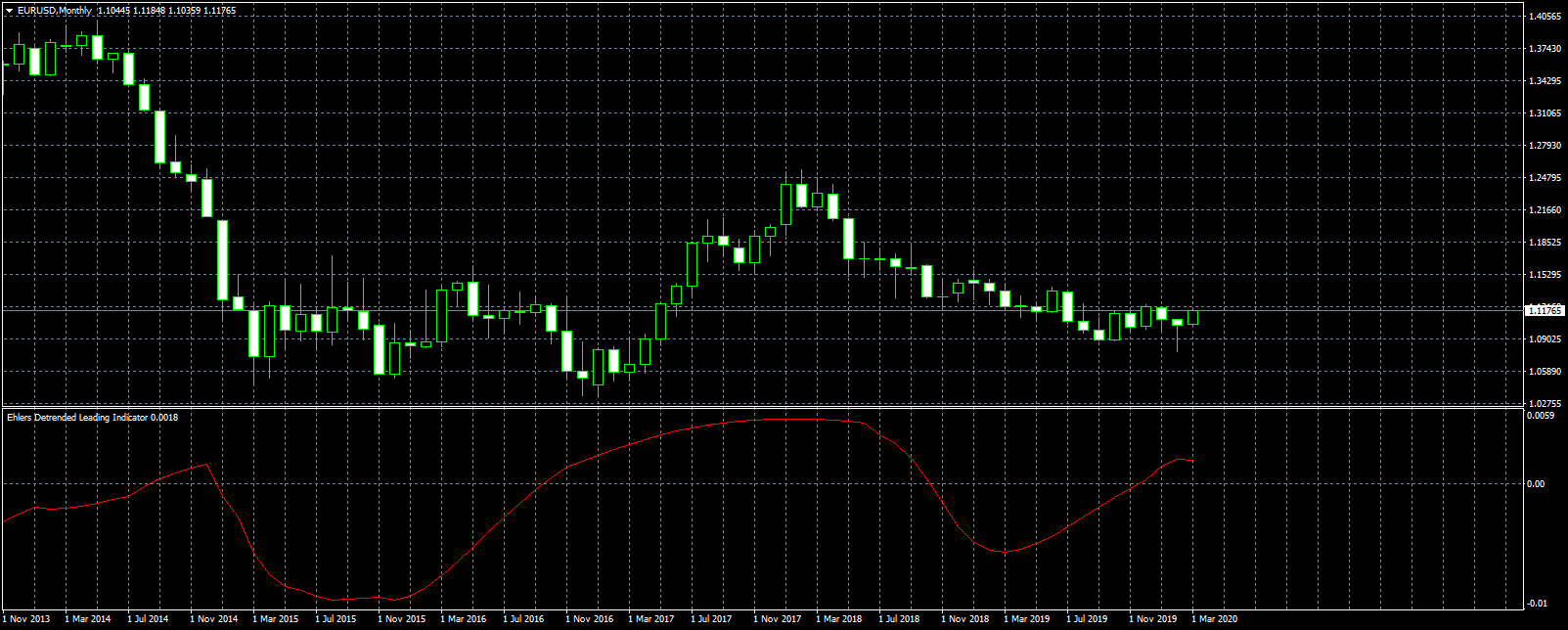
Task: Click the 1 Nov 2014 date label
Action: pyautogui.click(x=214, y=619)
